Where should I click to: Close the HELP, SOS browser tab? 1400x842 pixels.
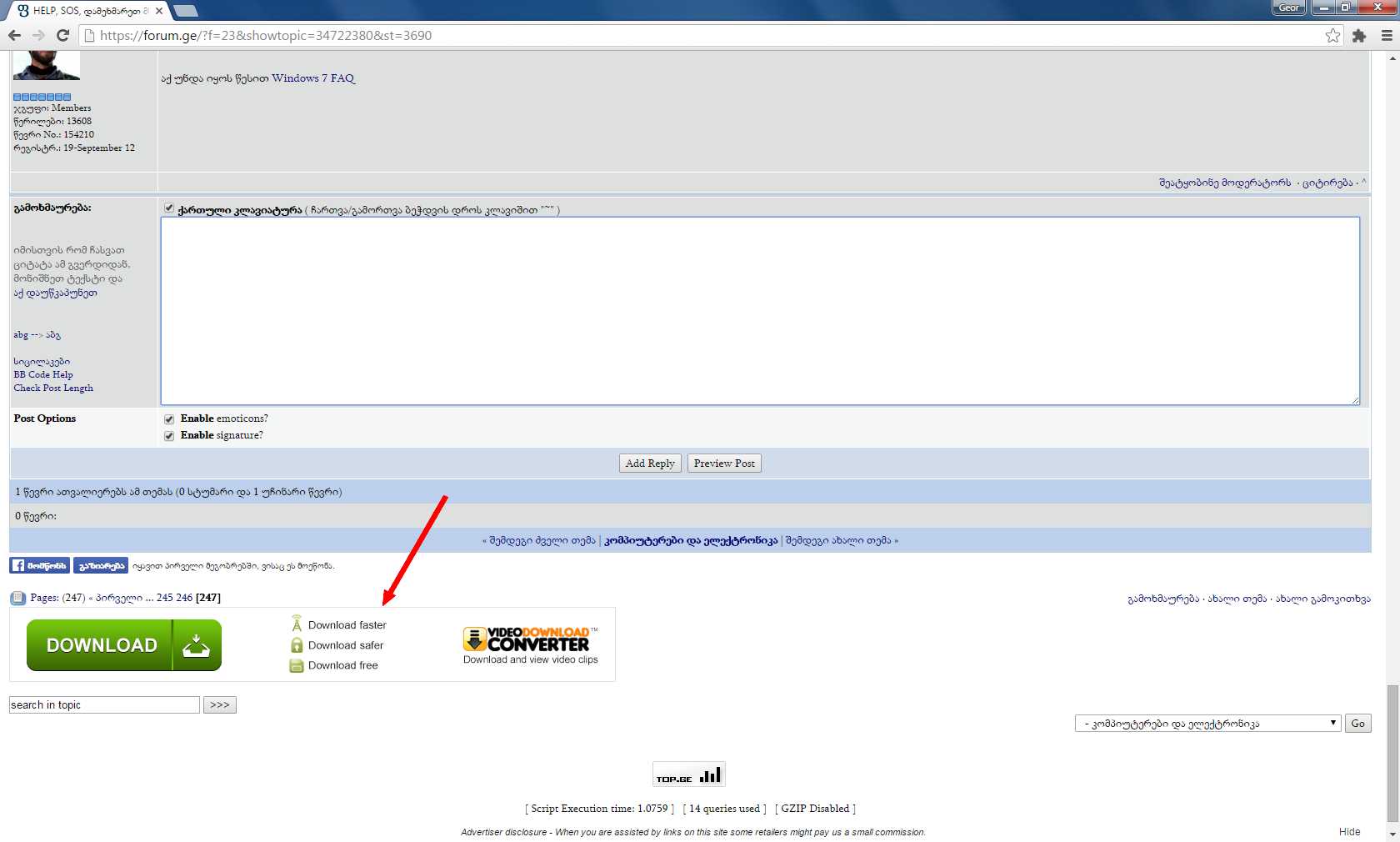159,11
